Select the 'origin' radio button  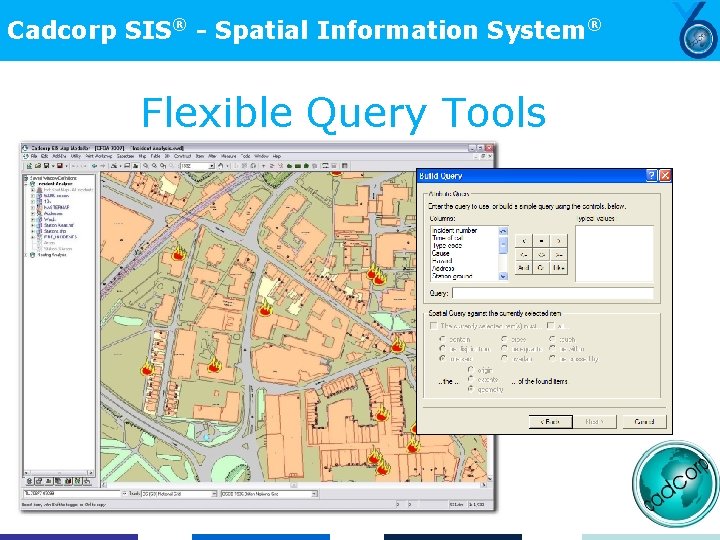click(471, 370)
